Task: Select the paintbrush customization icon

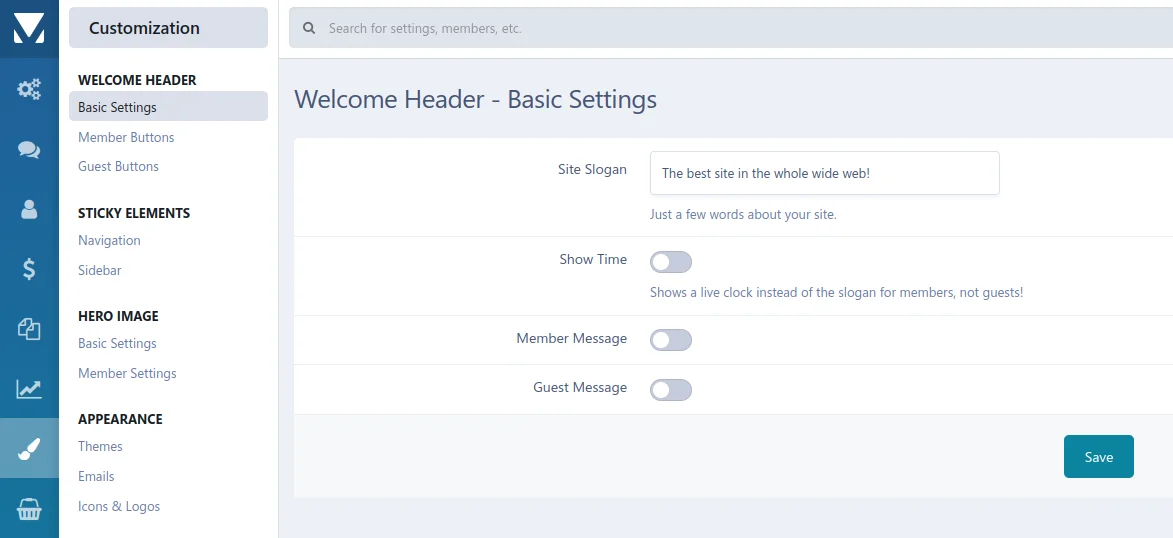Action: tap(29, 450)
